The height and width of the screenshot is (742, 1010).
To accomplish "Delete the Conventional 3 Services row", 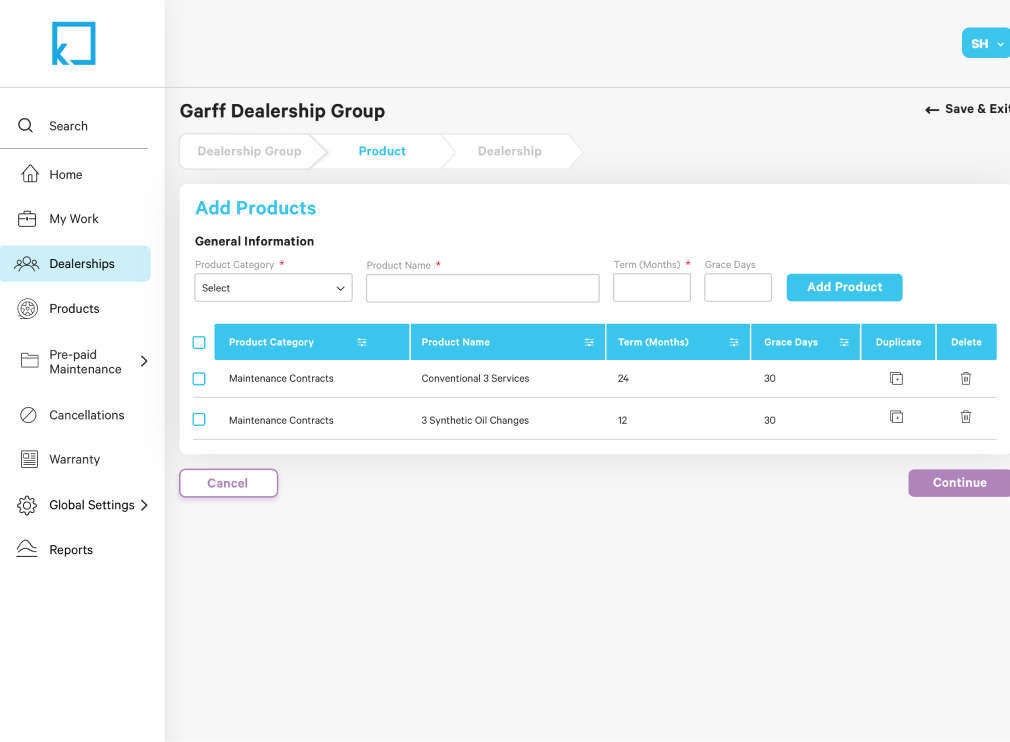I will (966, 379).
